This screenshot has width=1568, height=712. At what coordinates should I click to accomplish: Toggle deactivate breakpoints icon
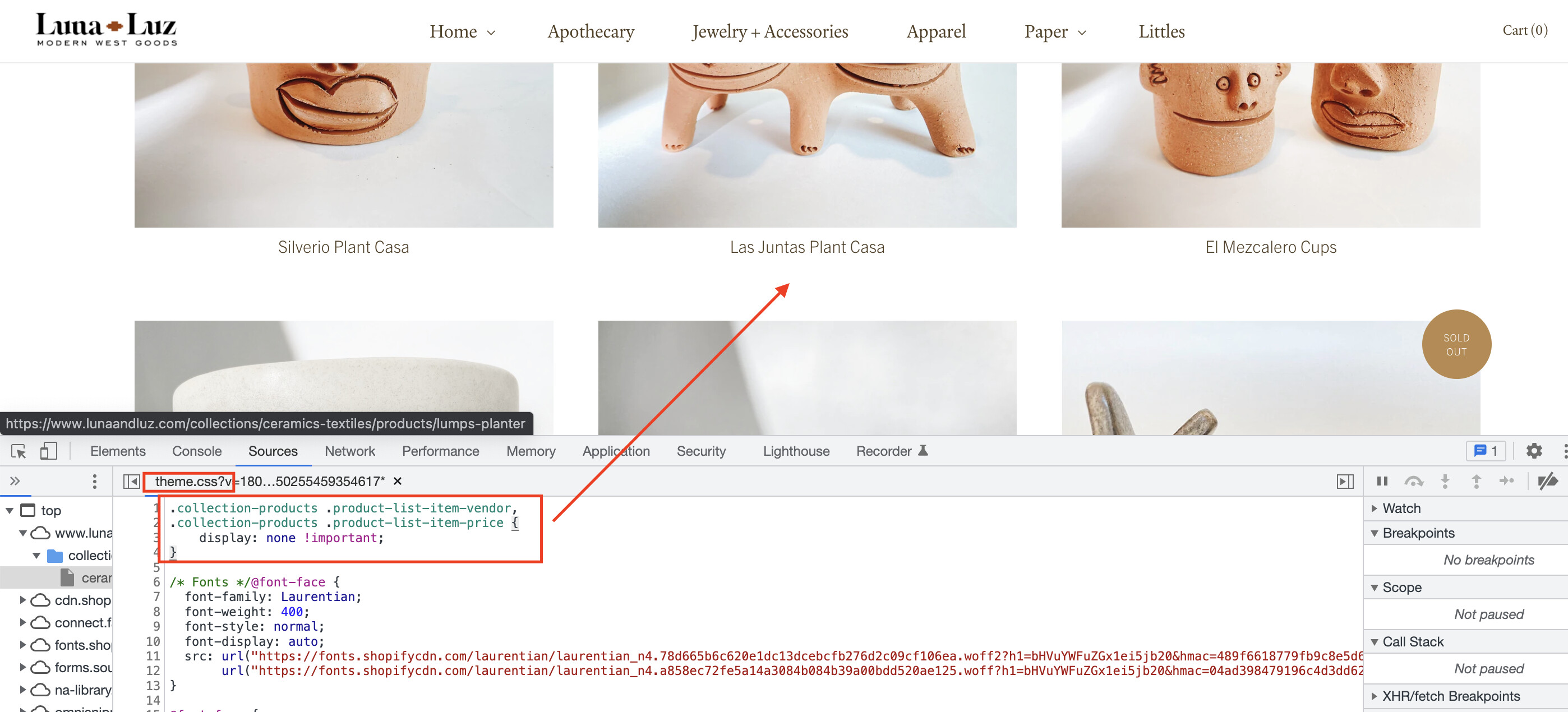(x=1547, y=482)
